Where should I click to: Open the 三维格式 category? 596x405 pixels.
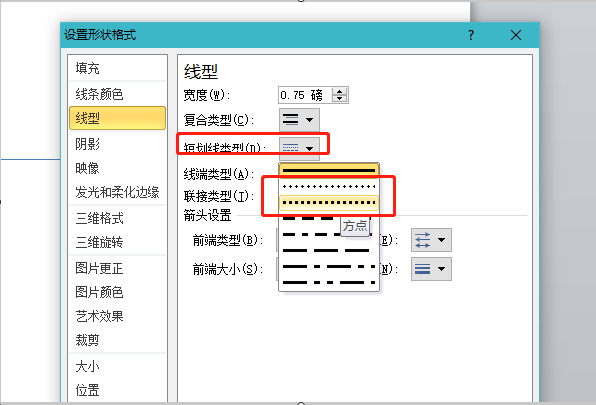[117, 218]
